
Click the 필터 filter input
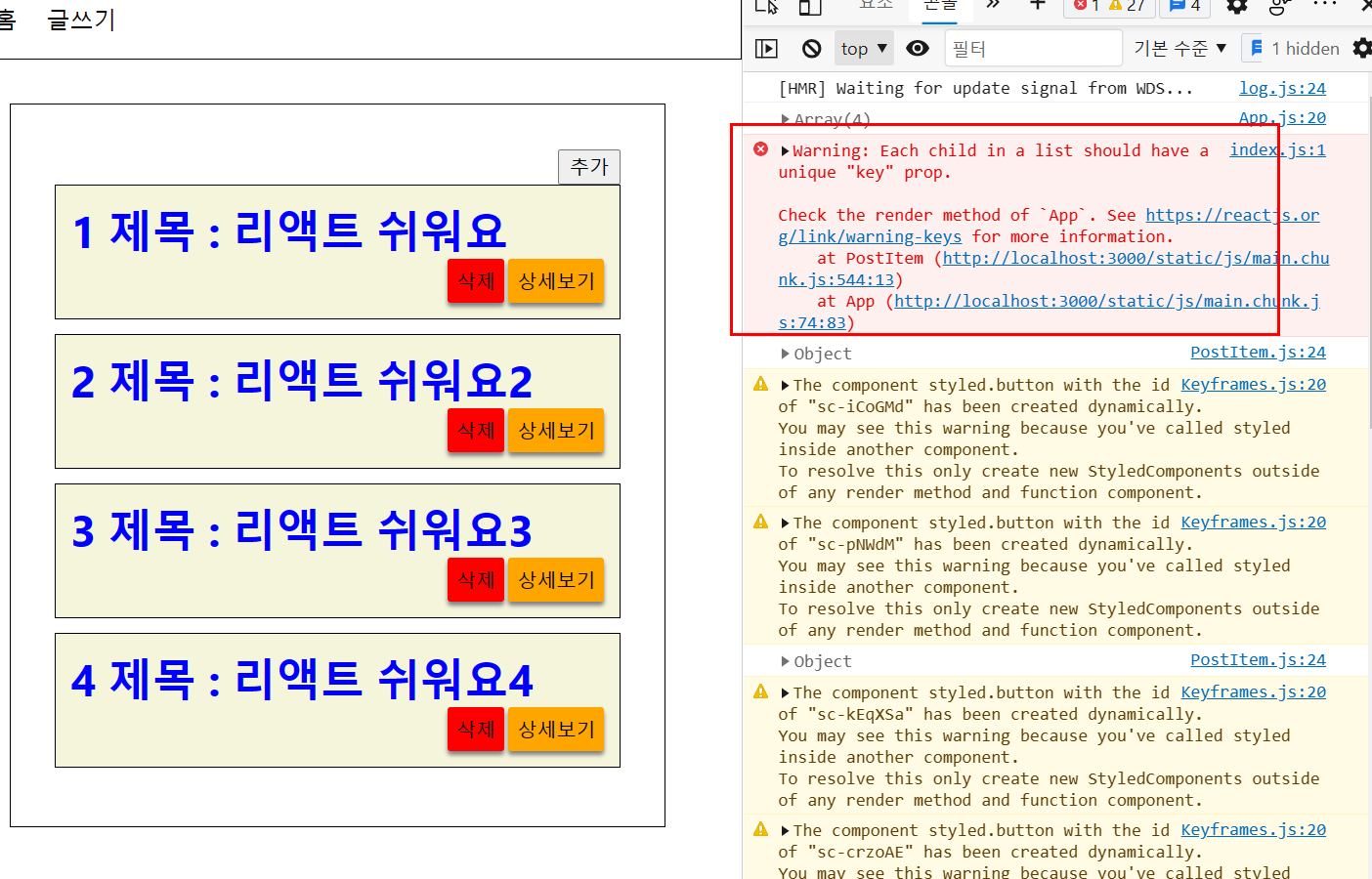[x=1033, y=48]
